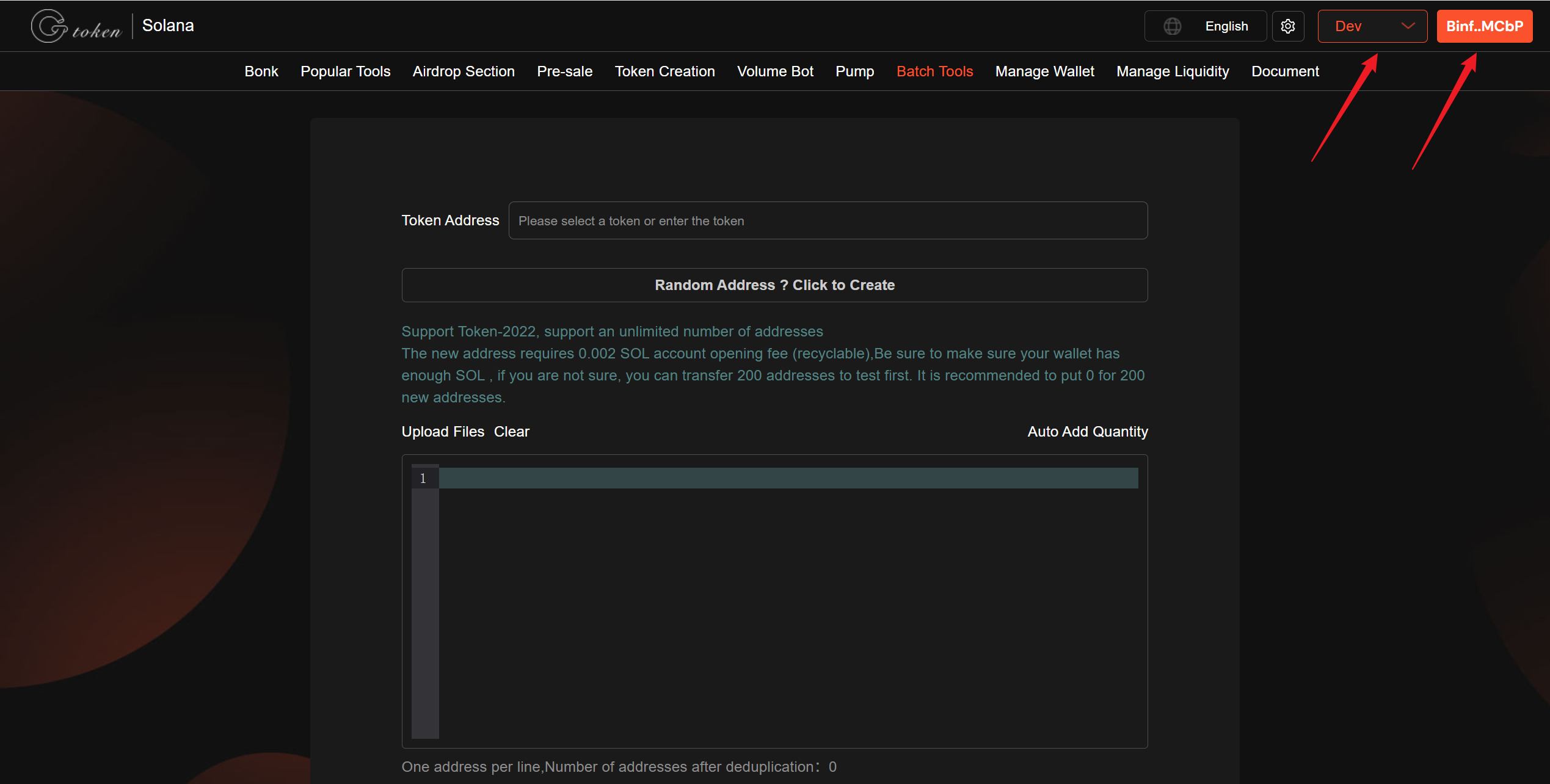1550x784 pixels.
Task: Open the Bonk menu item
Action: pyautogui.click(x=261, y=71)
